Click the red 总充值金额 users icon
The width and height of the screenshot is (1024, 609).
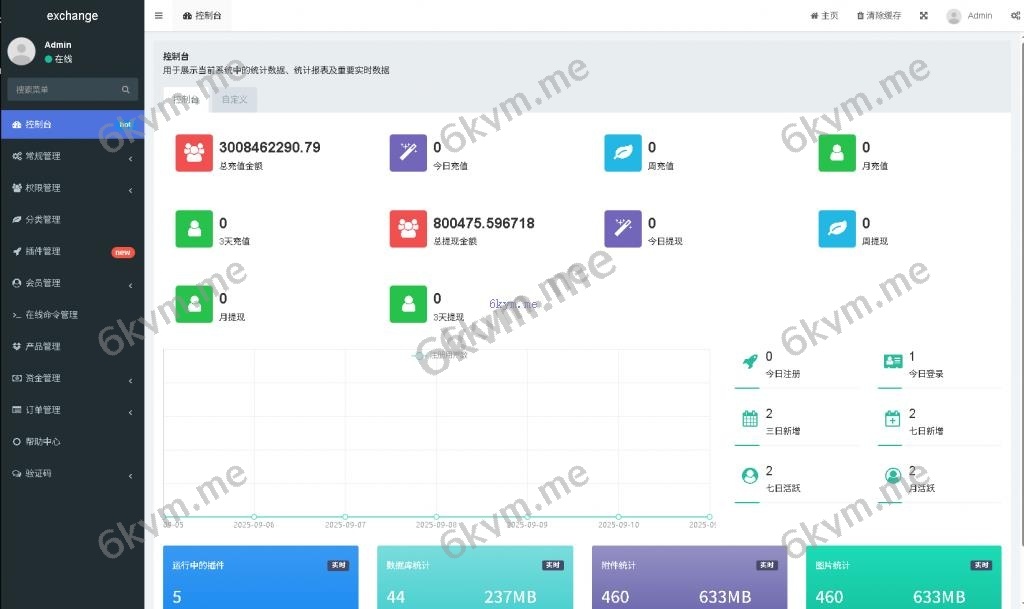[x=194, y=153]
